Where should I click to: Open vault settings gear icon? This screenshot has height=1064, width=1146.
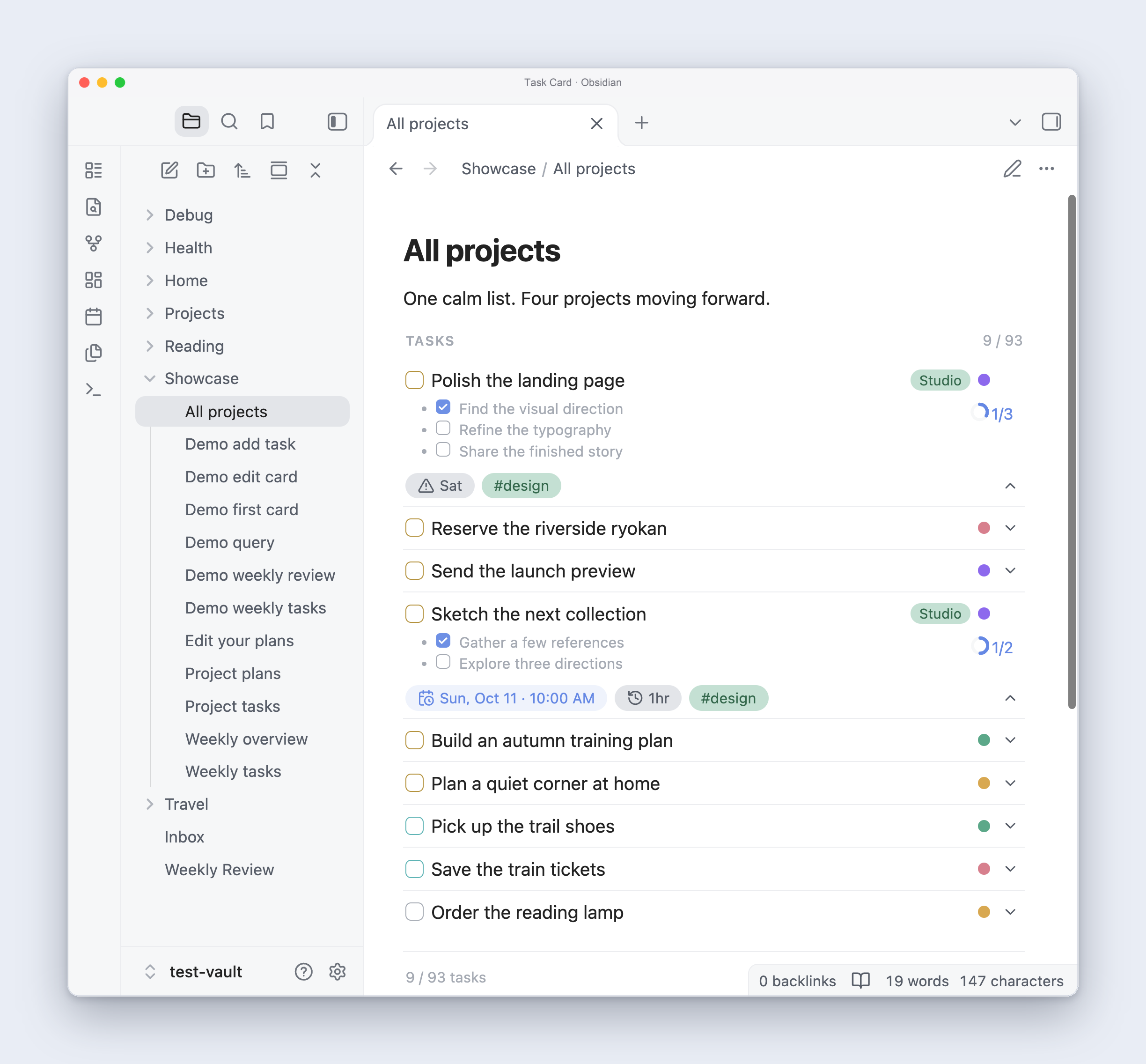pos(338,971)
